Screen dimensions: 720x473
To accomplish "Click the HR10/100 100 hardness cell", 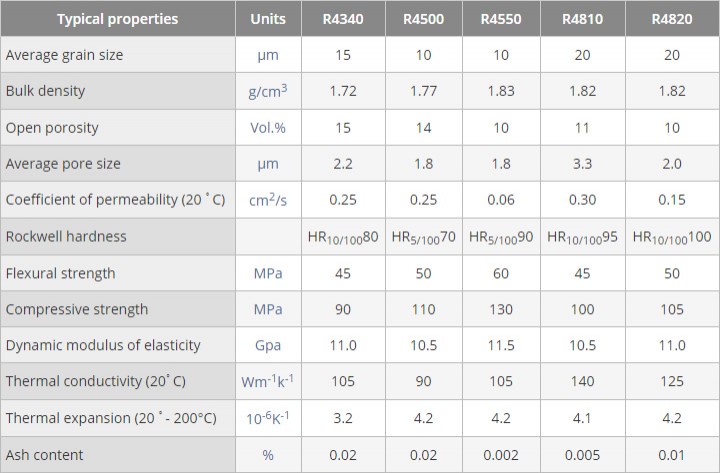I will pos(672,237).
